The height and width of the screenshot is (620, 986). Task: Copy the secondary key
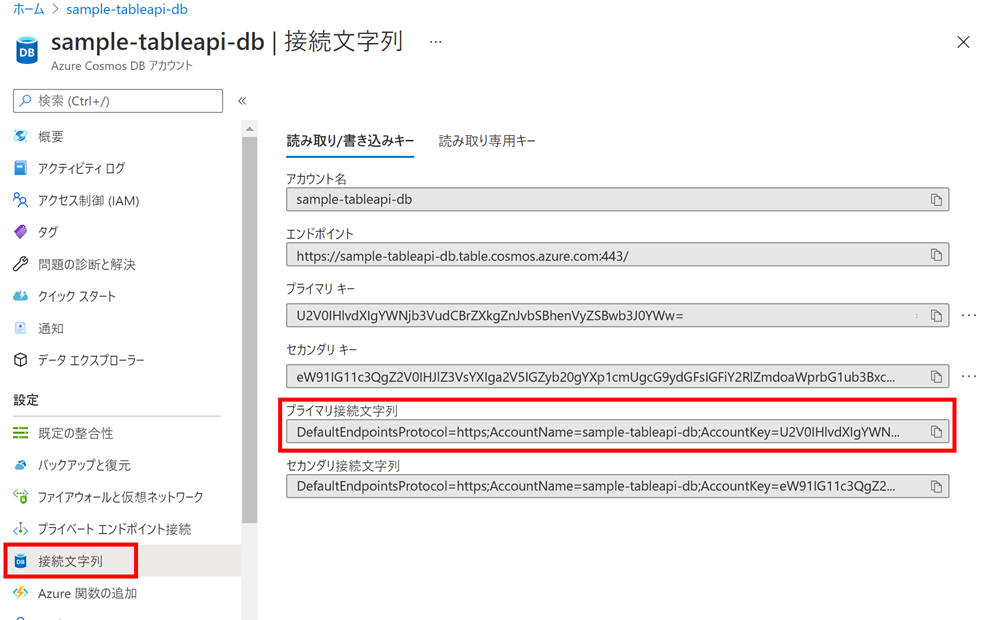[x=936, y=377]
